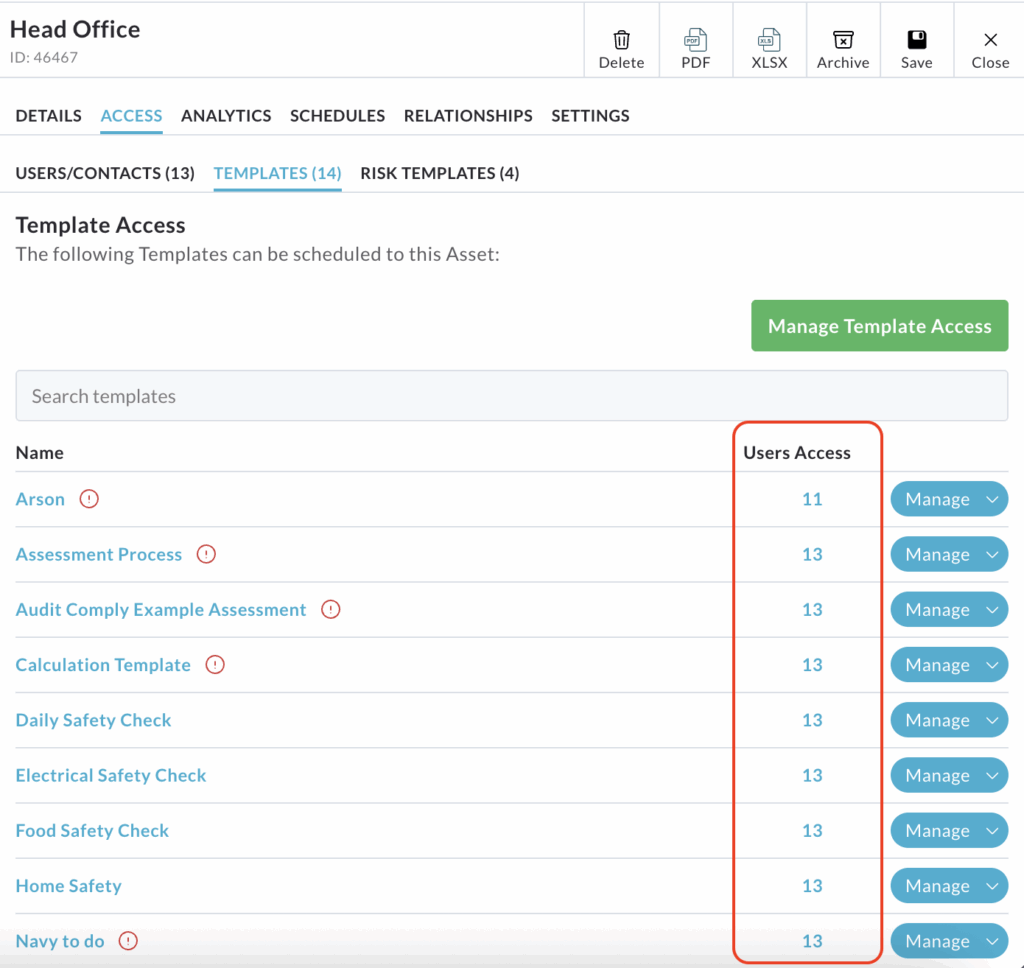The height and width of the screenshot is (968, 1024).
Task: Open Manage dropdown for Daily Safety Check
Action: (x=991, y=720)
